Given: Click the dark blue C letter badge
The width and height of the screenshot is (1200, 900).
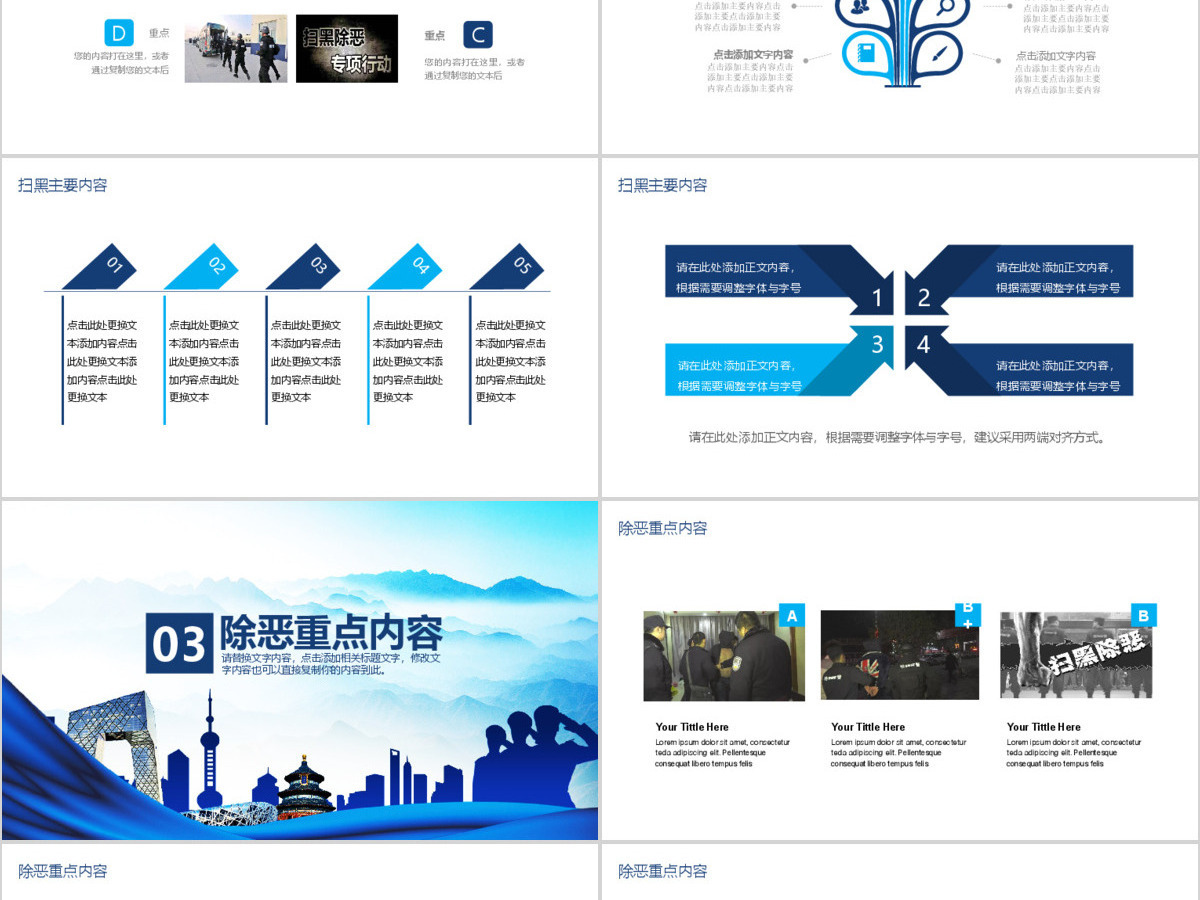Looking at the screenshot, I should click(478, 35).
